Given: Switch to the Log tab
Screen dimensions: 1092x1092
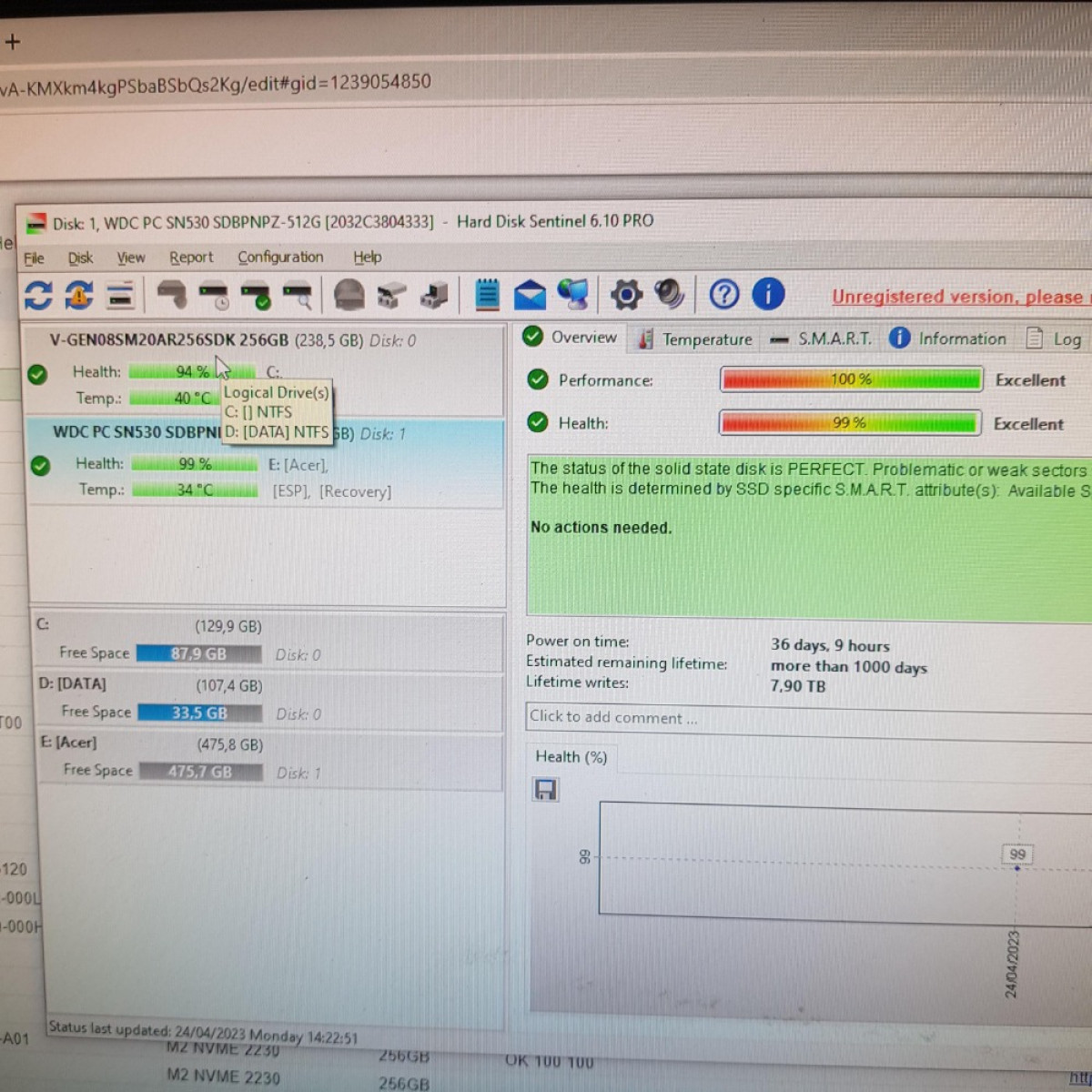Looking at the screenshot, I should pyautogui.click(x=1055, y=339).
